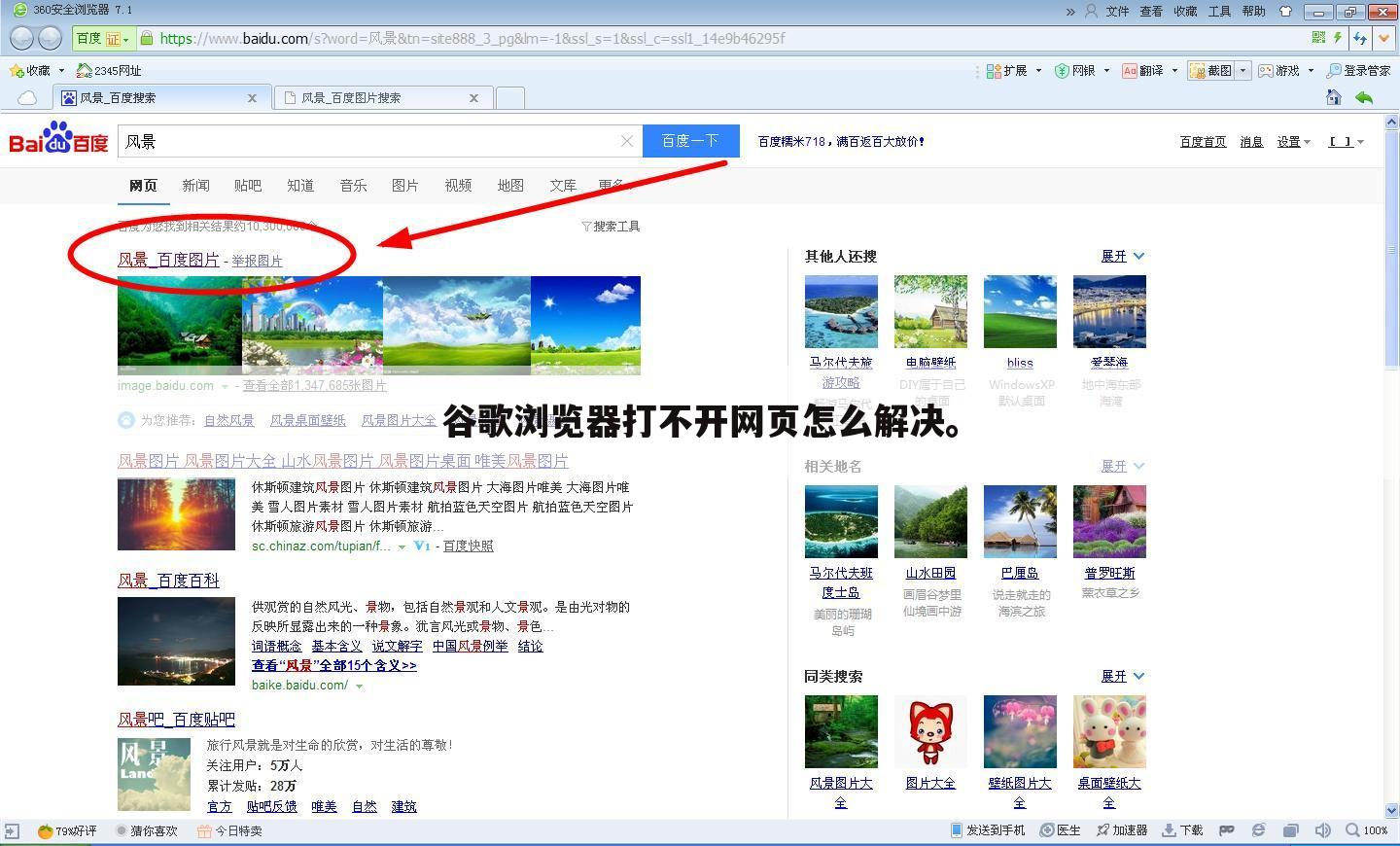Open the 游戏 games toolbar button
1400x846 pixels.
point(1279,70)
